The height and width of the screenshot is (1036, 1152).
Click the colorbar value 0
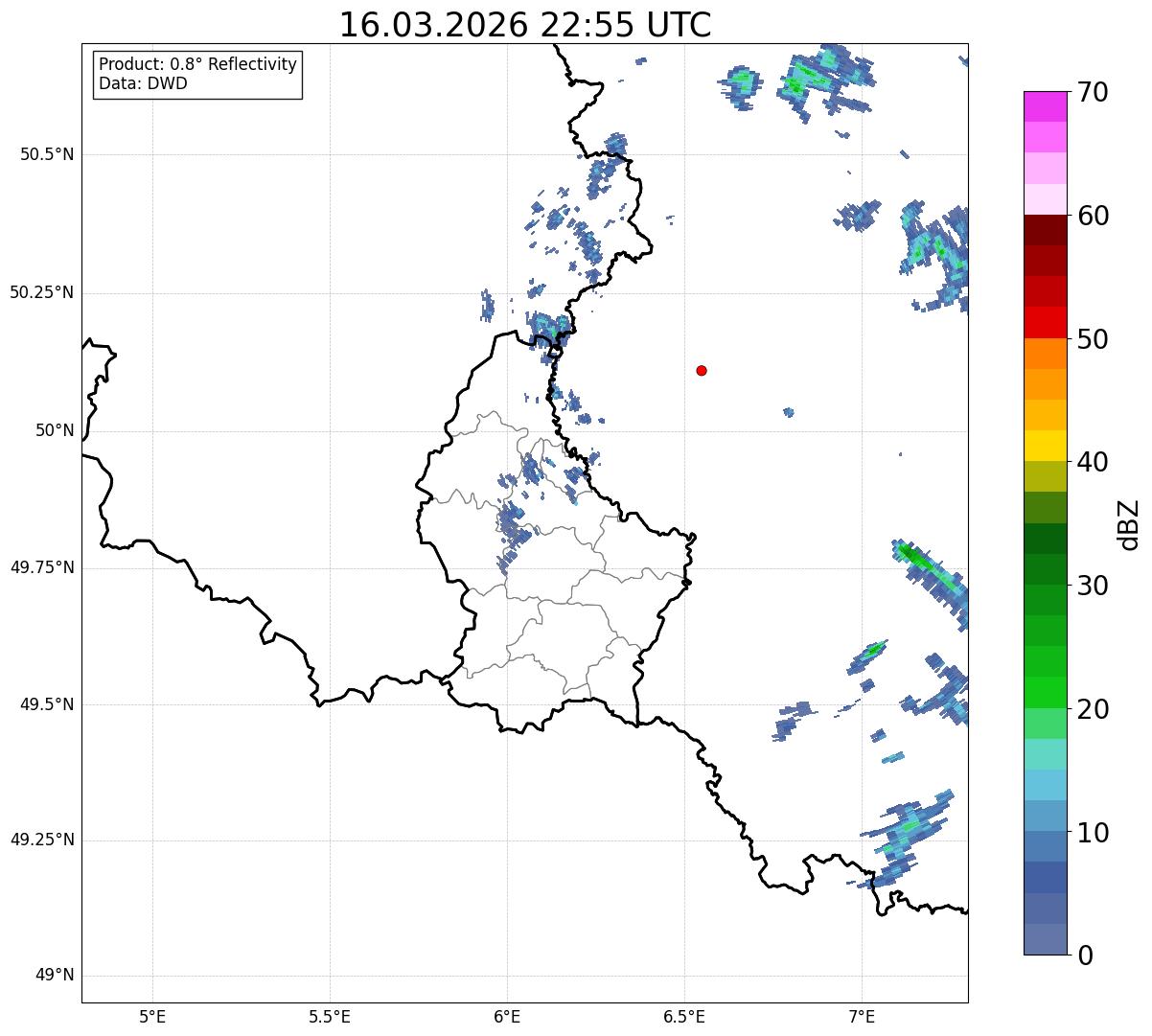pyautogui.click(x=1084, y=955)
